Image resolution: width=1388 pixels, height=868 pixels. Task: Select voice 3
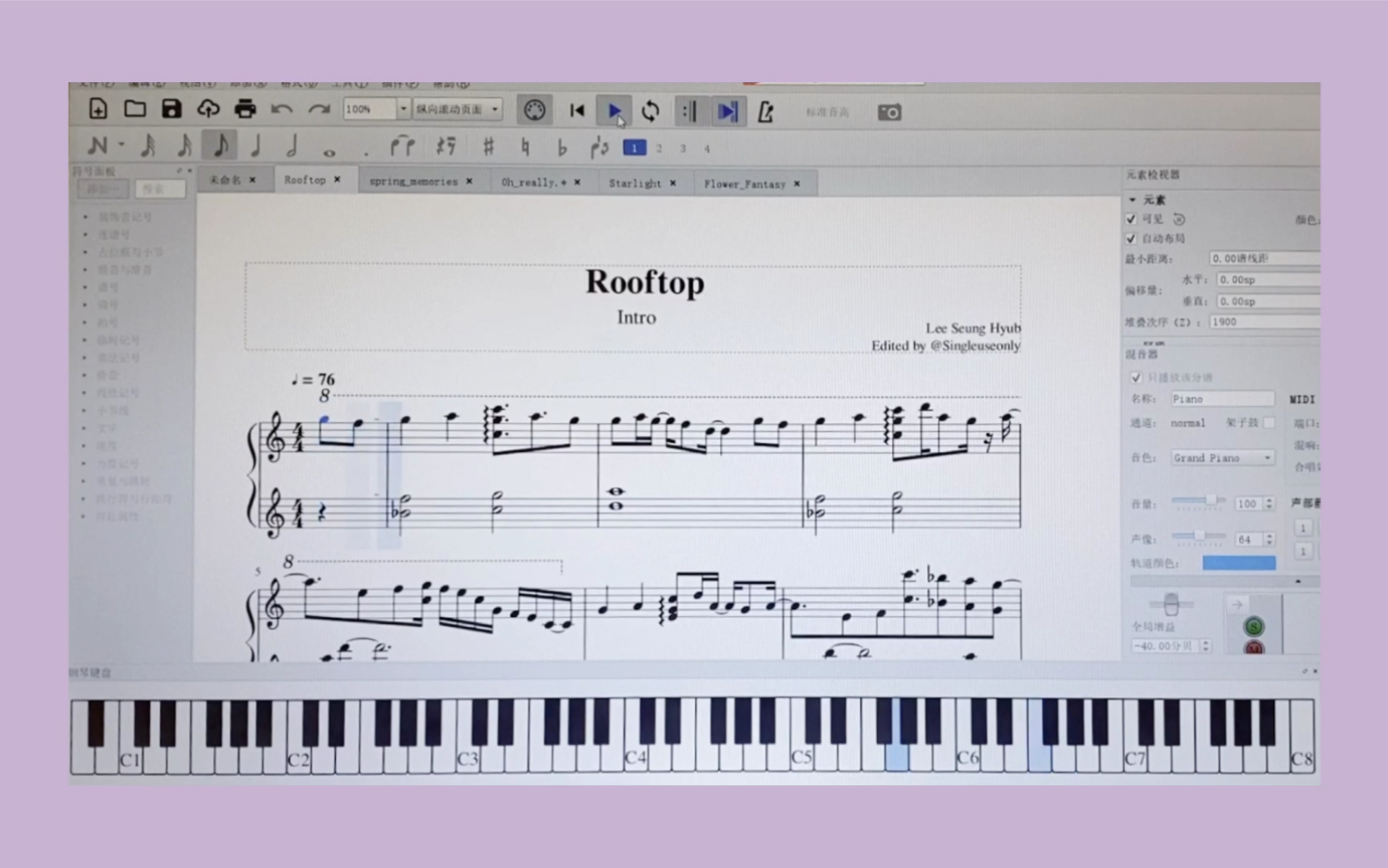(x=683, y=149)
